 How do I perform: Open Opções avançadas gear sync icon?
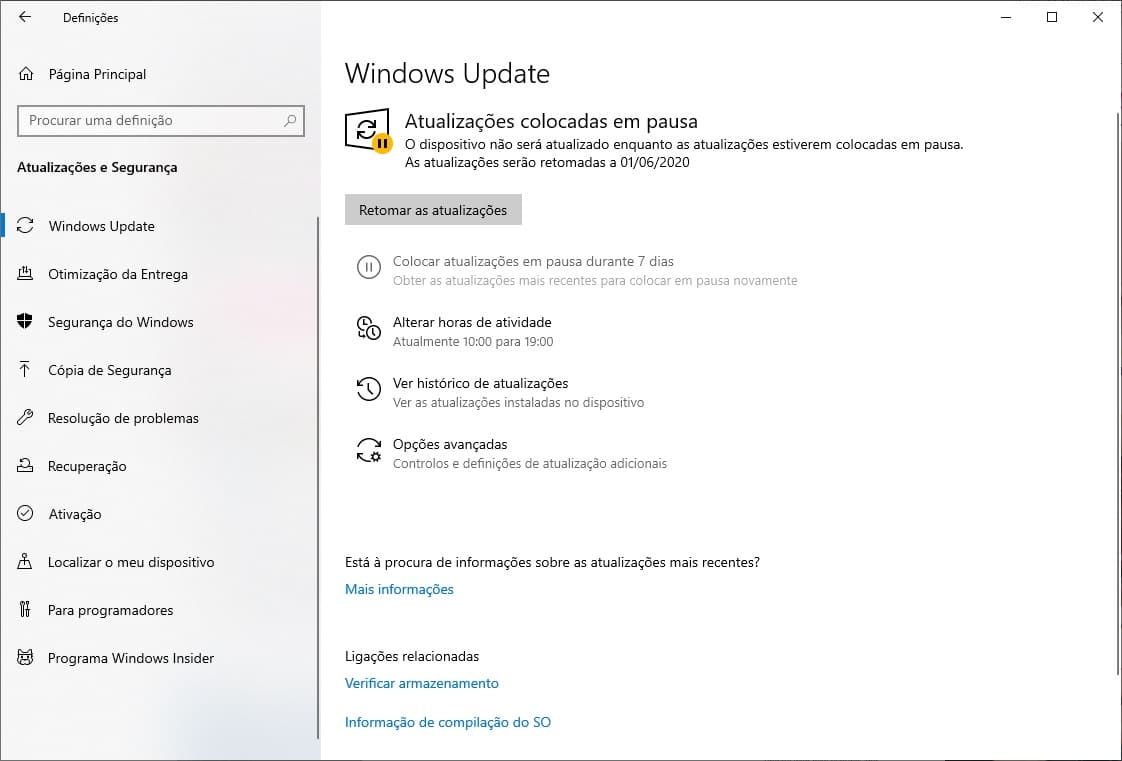pos(369,451)
